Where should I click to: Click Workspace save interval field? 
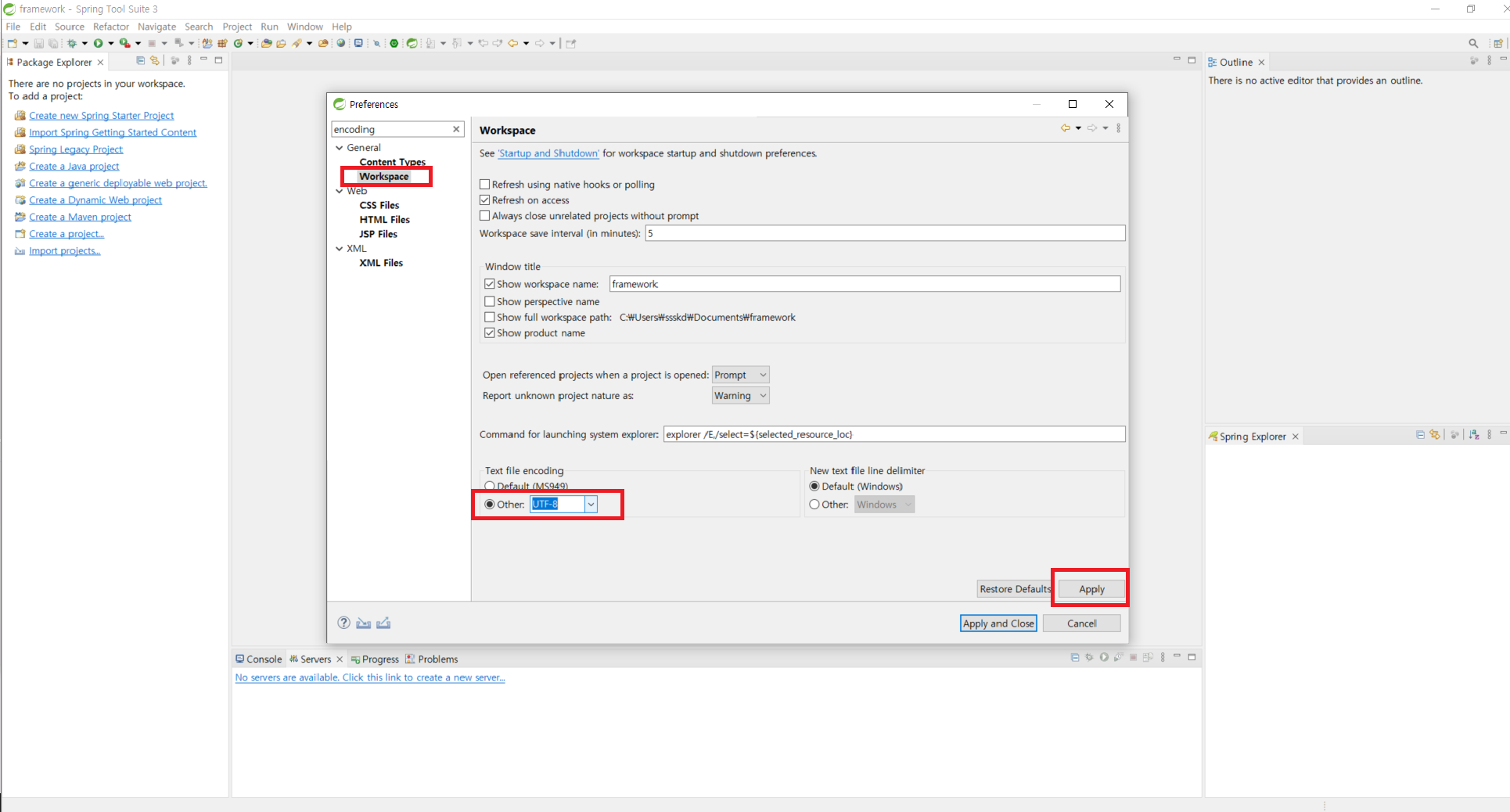click(x=885, y=233)
